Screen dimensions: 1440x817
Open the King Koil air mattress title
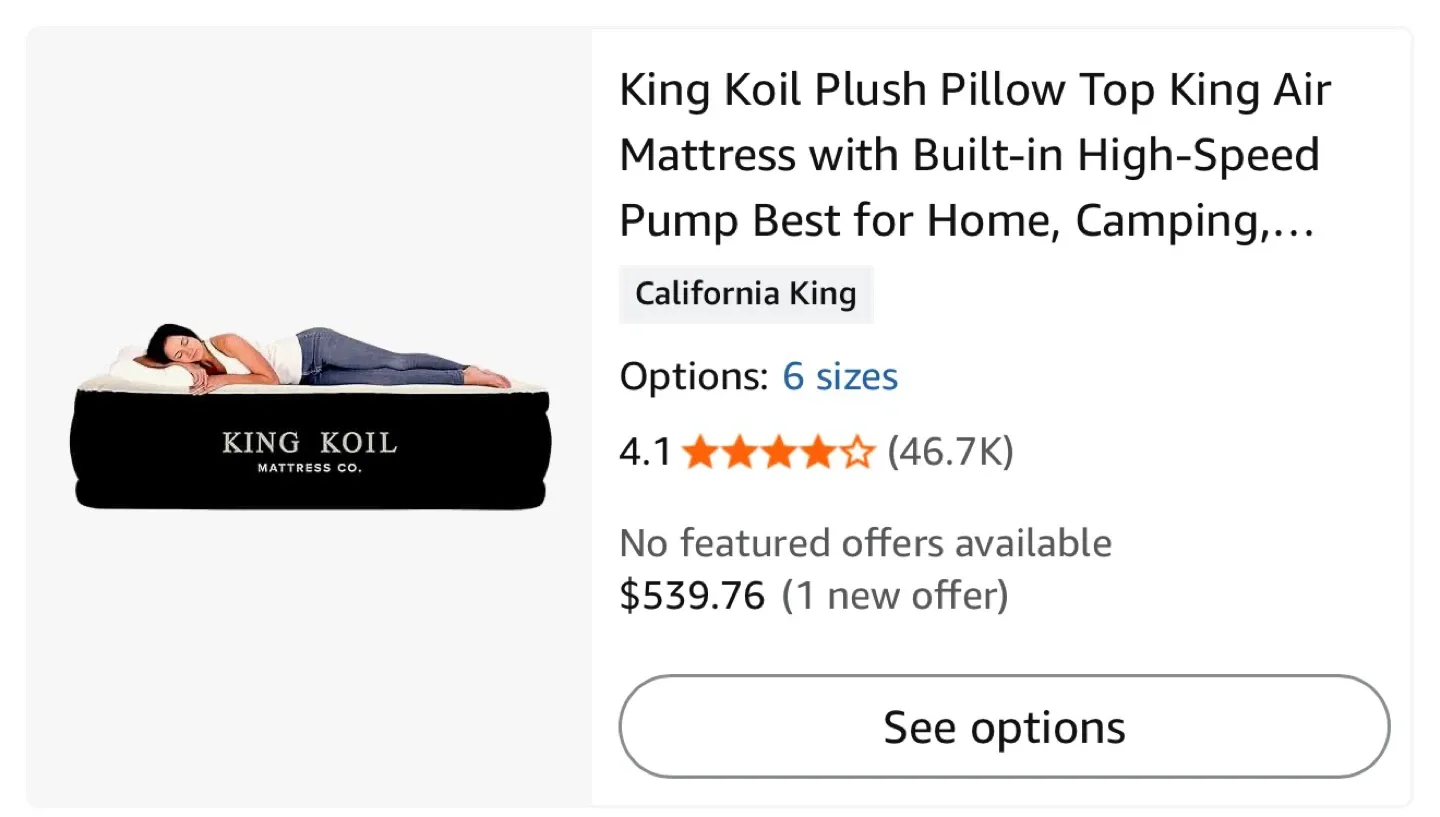point(975,154)
